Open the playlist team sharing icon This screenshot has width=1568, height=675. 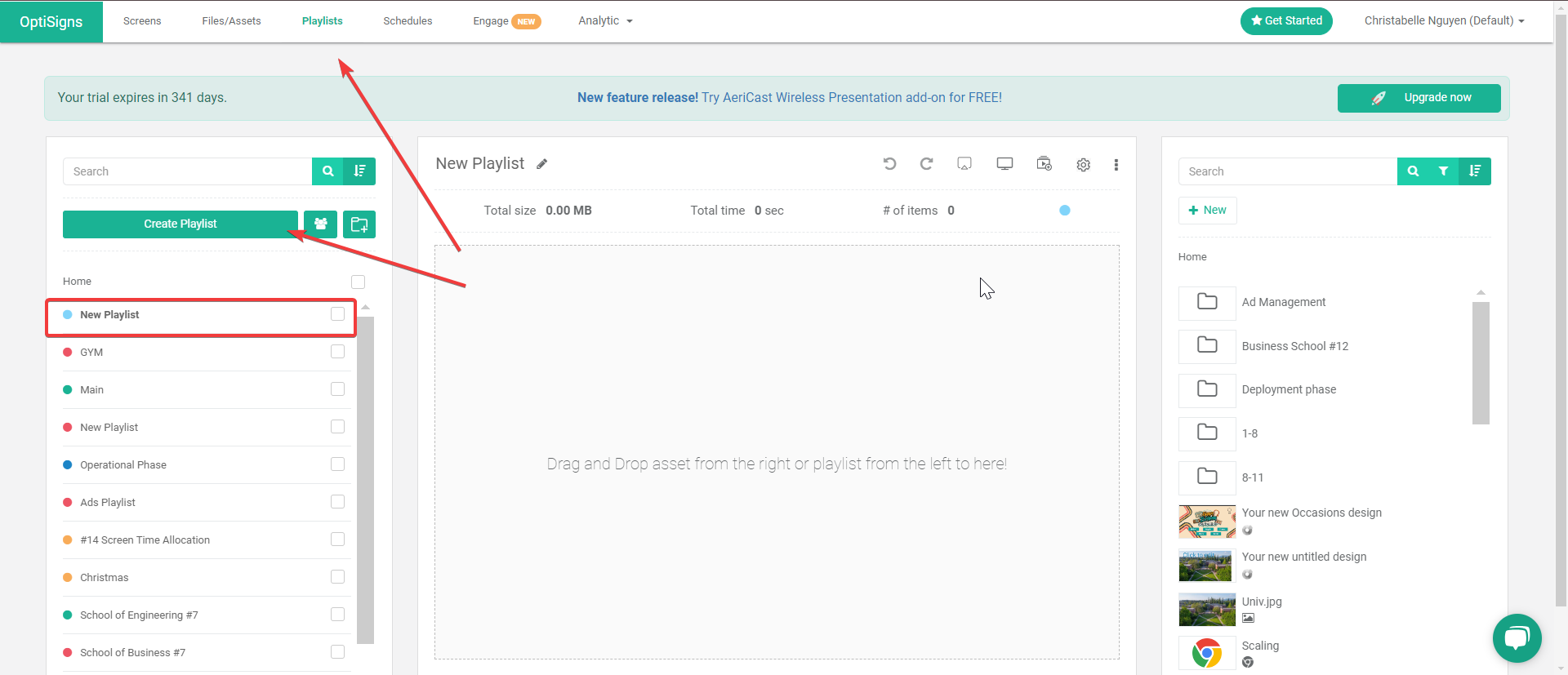point(321,224)
